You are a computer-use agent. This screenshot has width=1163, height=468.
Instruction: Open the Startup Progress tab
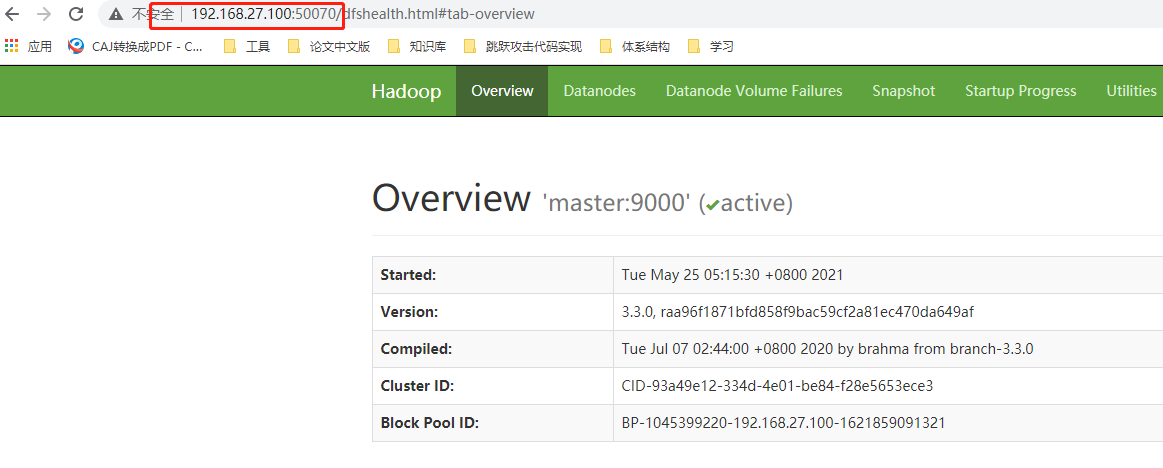click(x=1021, y=90)
